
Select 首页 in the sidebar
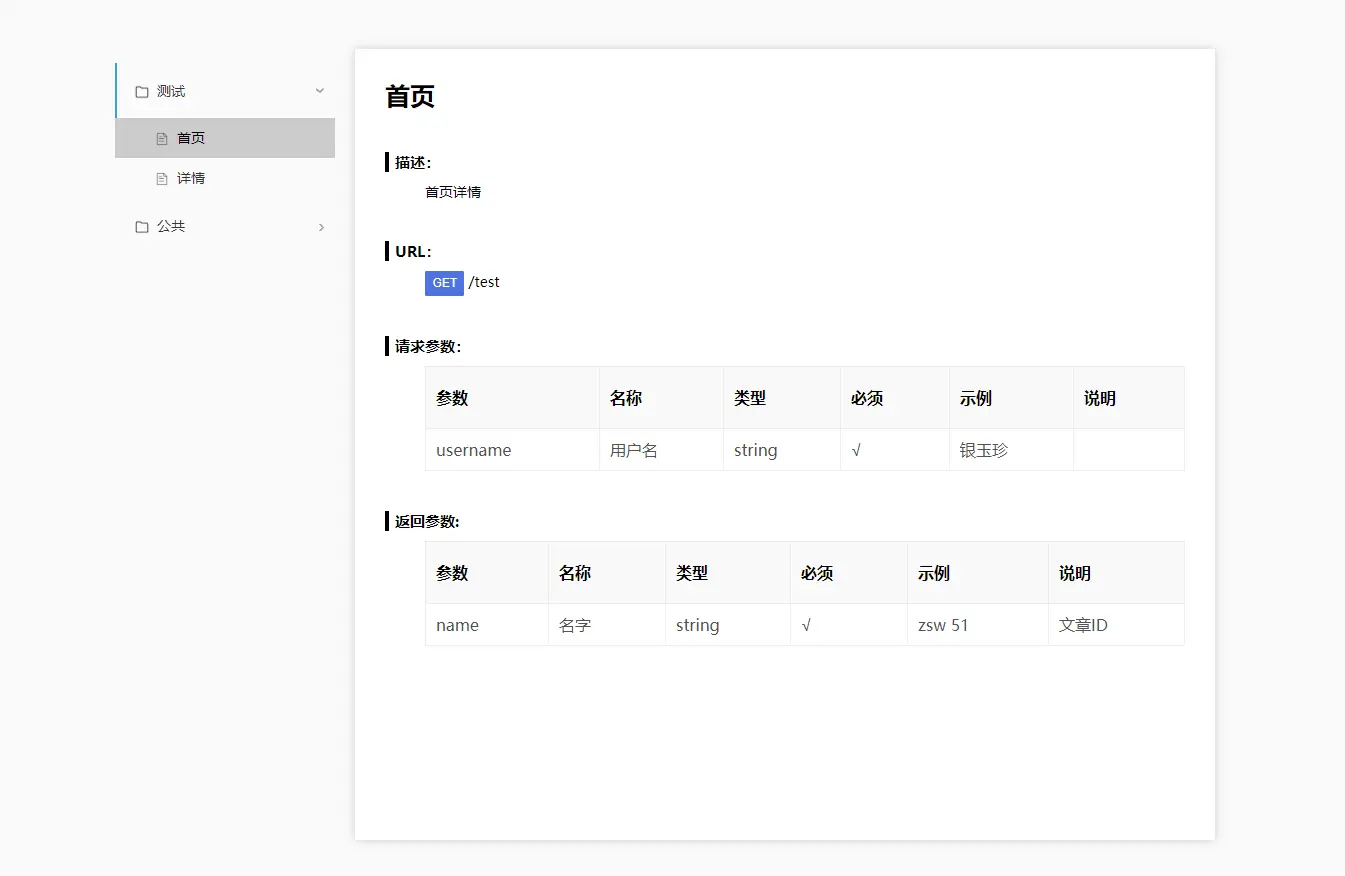tap(225, 138)
